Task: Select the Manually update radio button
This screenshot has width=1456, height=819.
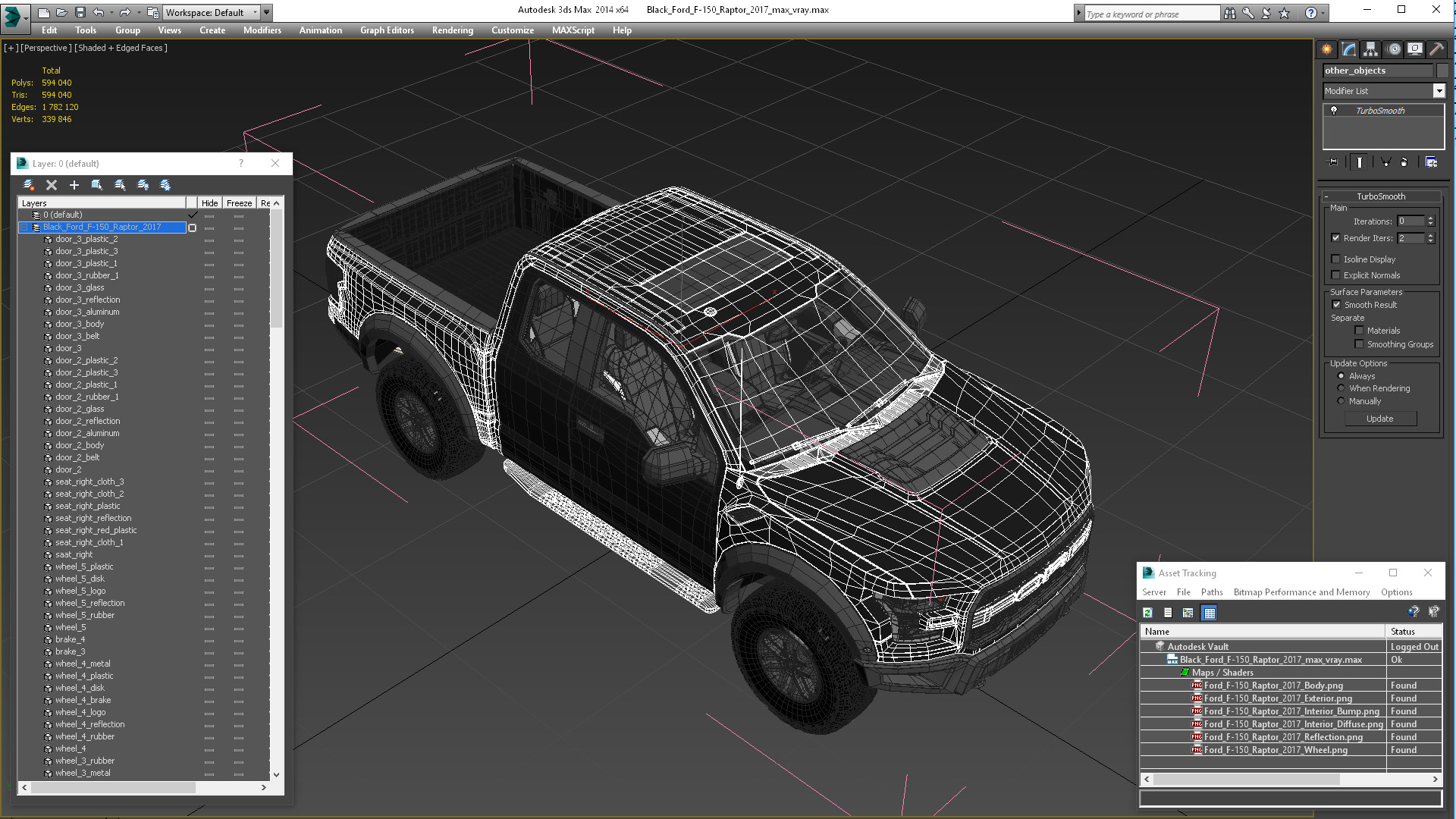Action: (x=1341, y=401)
